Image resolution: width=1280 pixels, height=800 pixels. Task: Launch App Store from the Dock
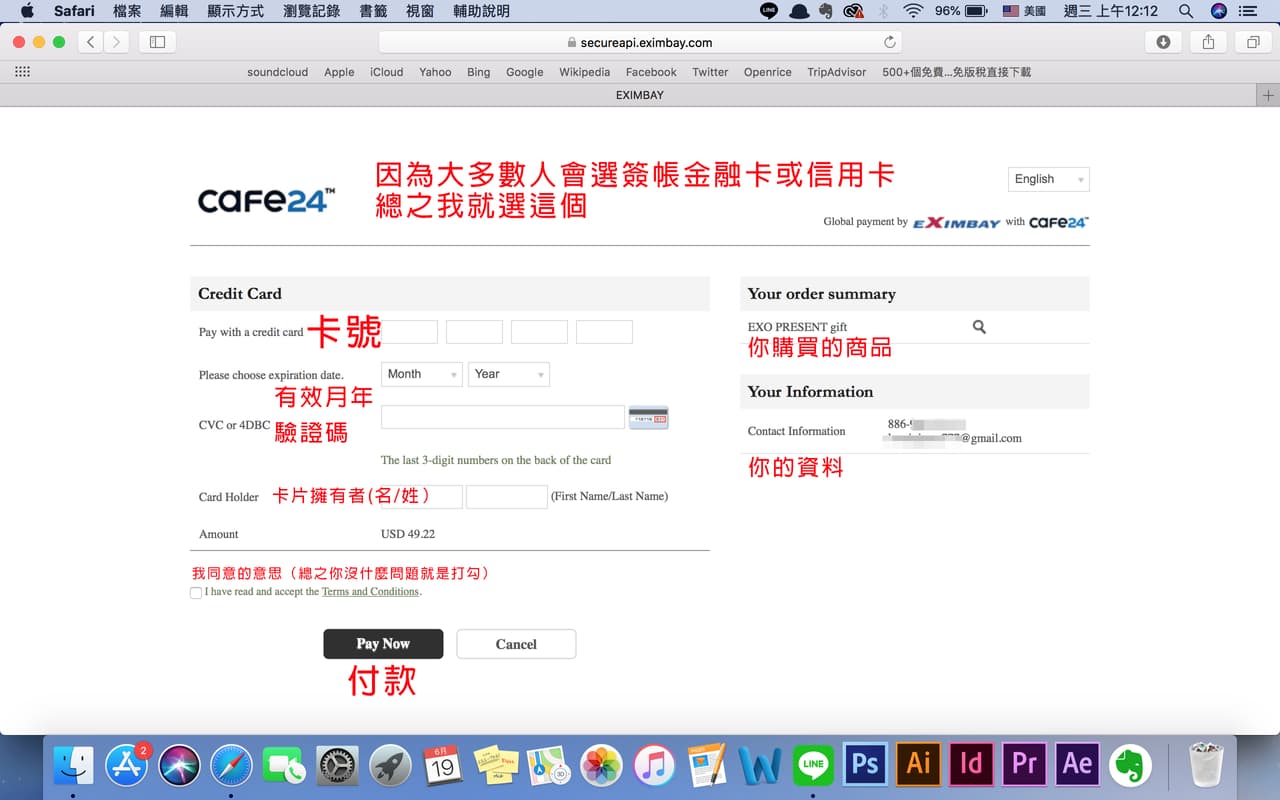127,766
